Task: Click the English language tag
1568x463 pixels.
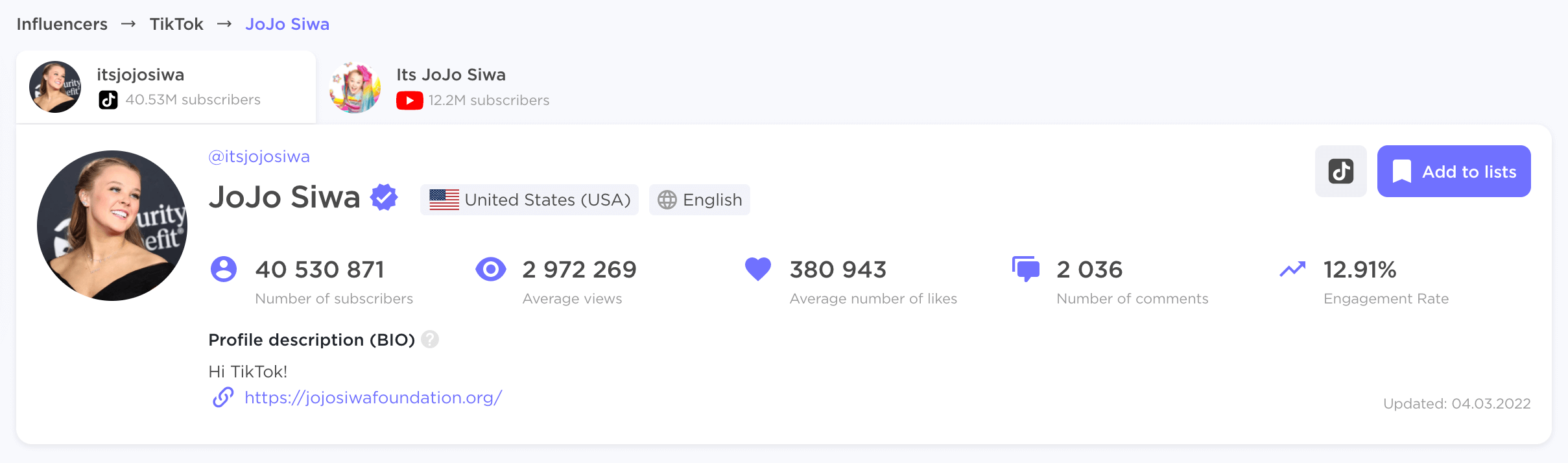Action: pos(700,200)
